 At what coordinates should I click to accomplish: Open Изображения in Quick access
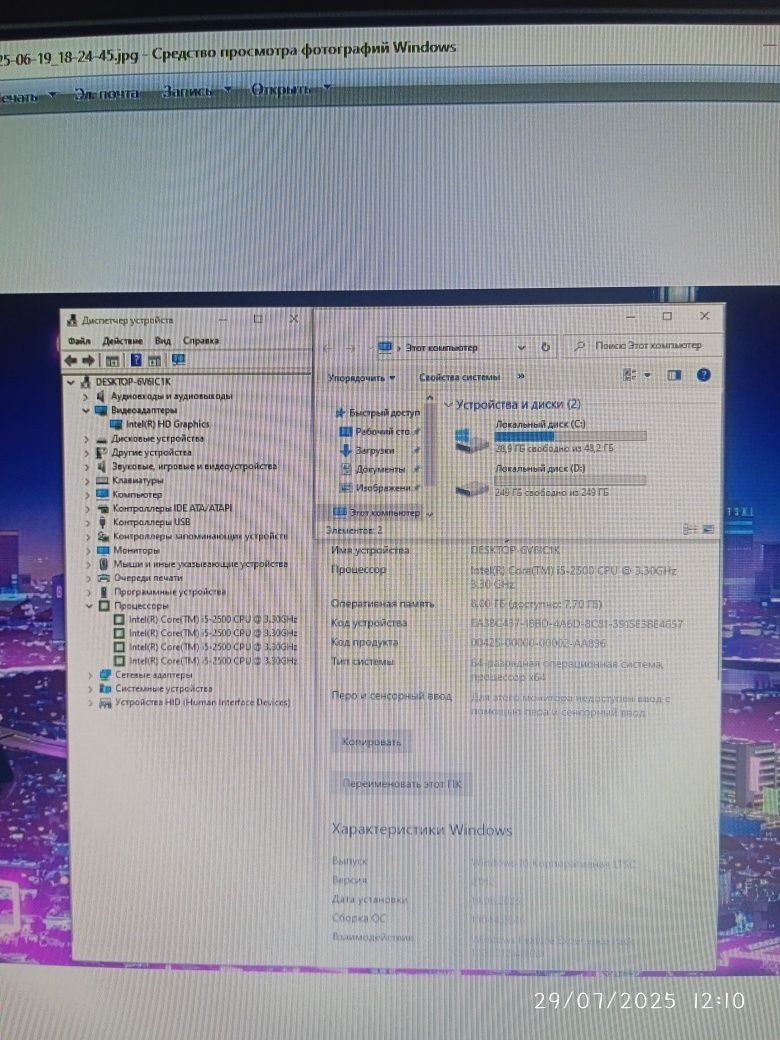coord(380,488)
